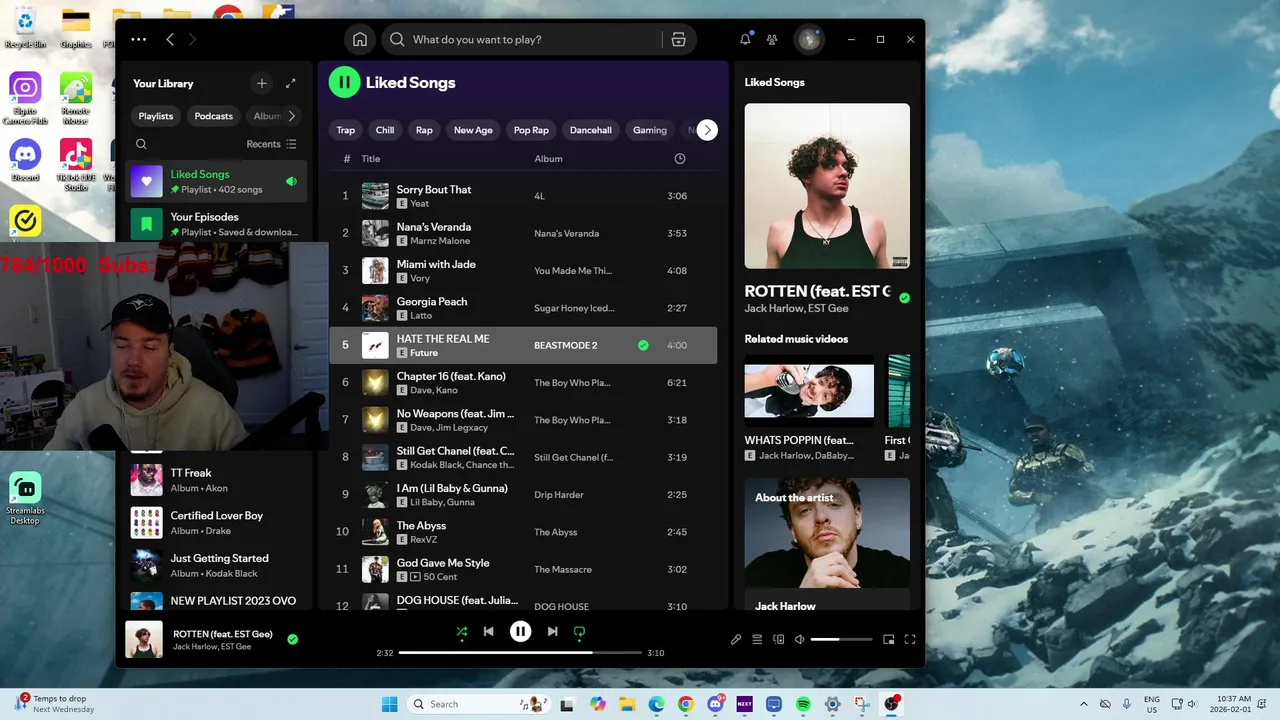Screen dimensions: 1280x720
Task: Open the About the artist card
Action: (x=827, y=544)
